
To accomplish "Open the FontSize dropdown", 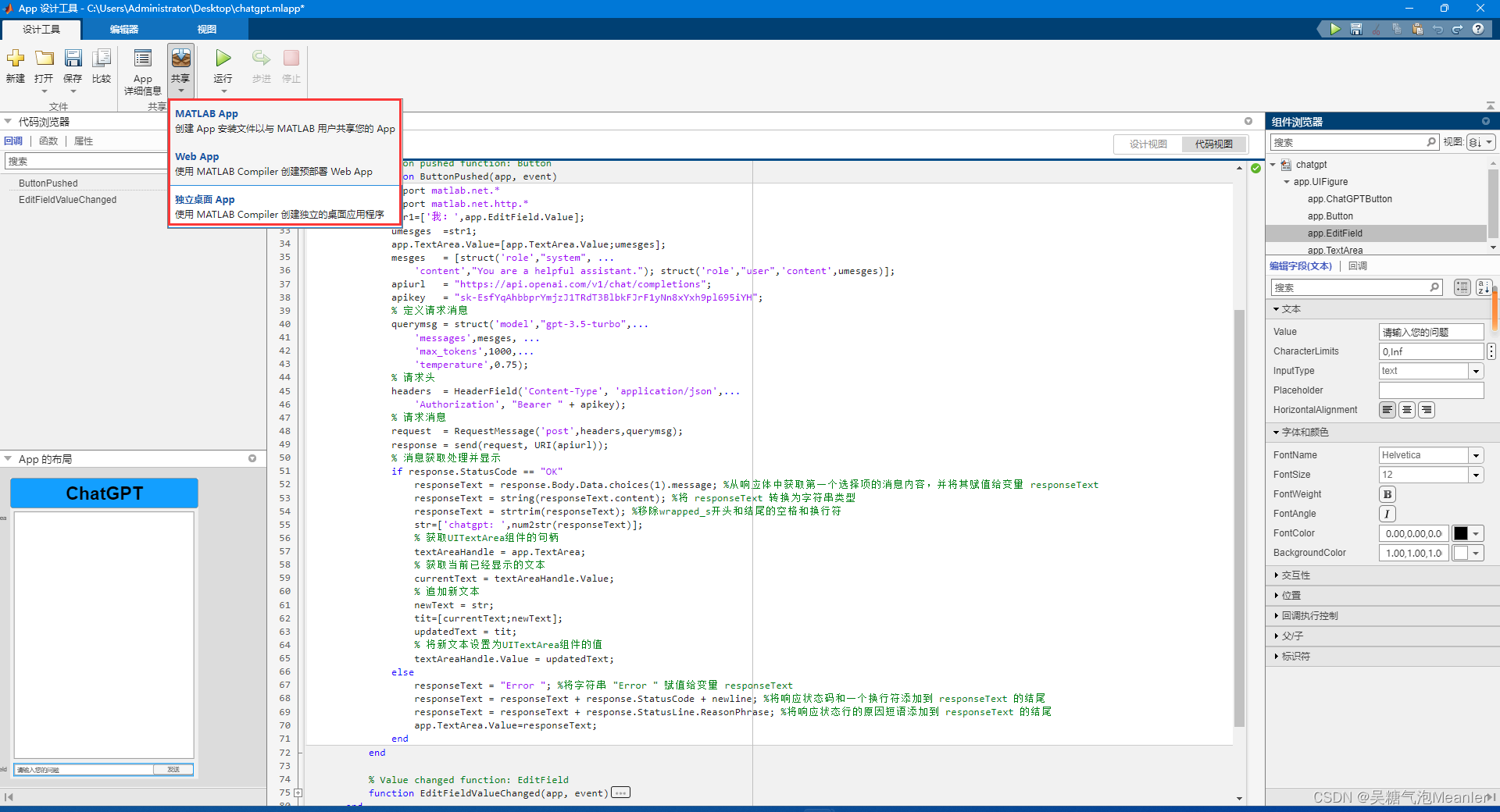I will (1476, 475).
